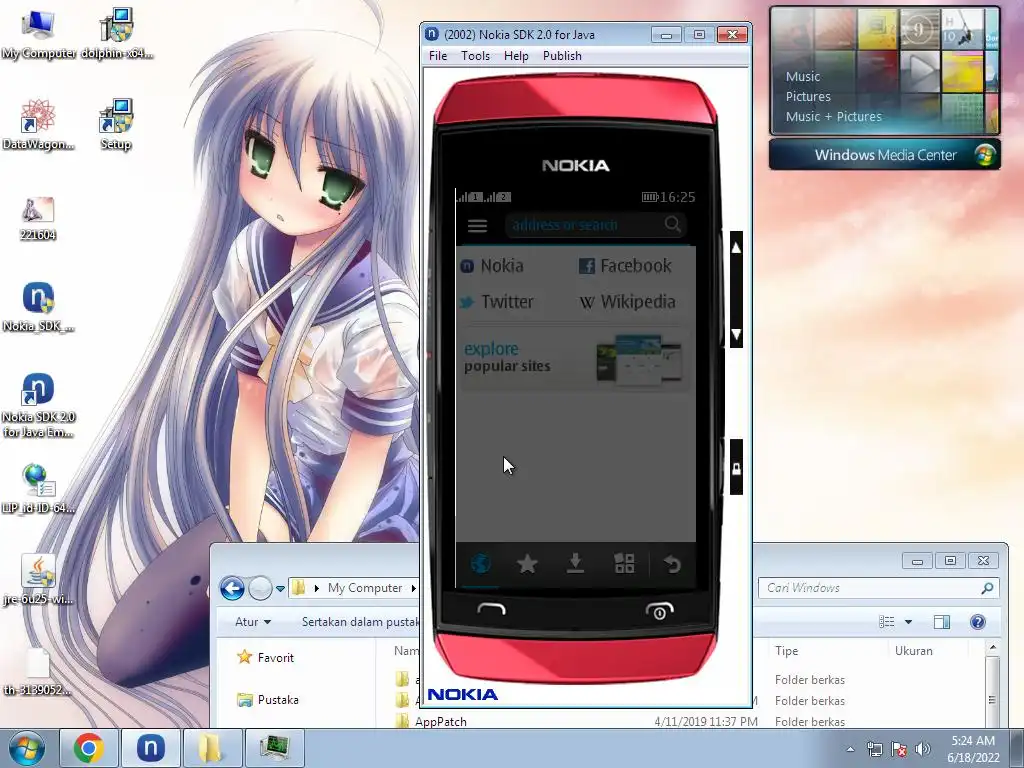Image resolution: width=1024 pixels, height=768 pixels.
Task: Tap the back arrow in the browser toolbar
Action: (x=672, y=563)
